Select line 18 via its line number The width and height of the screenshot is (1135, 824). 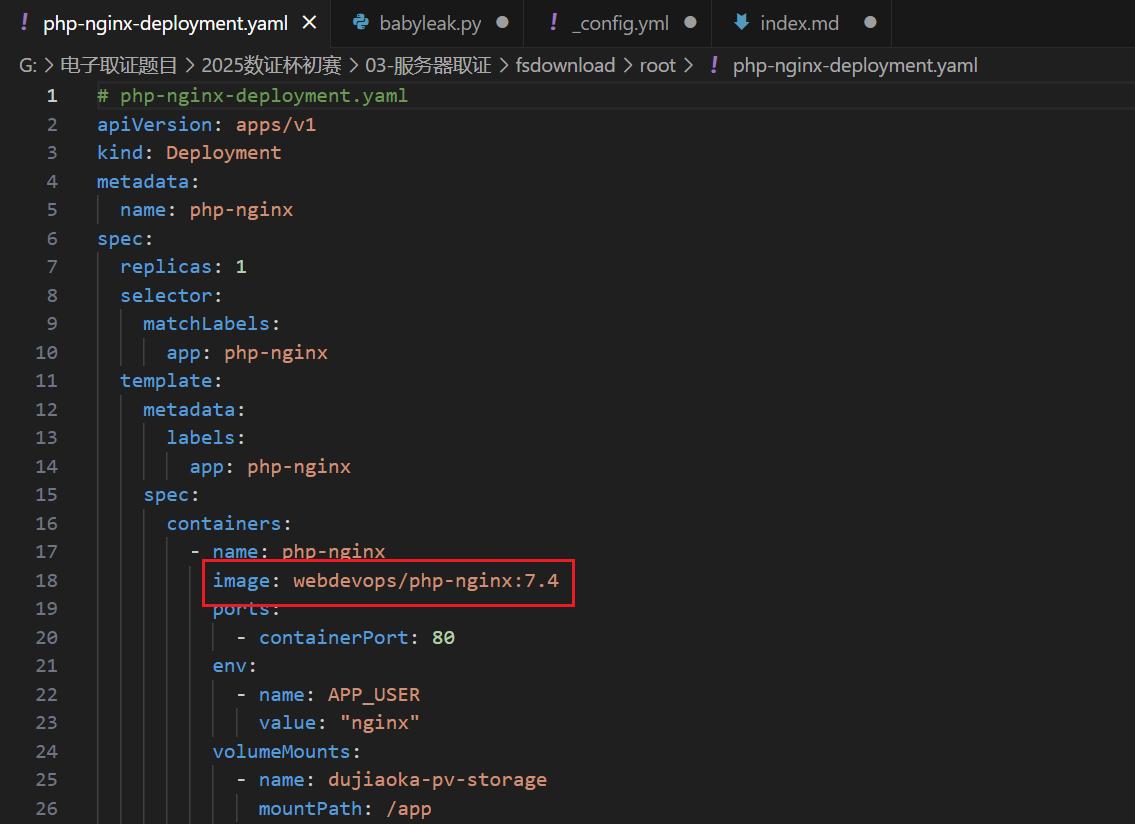coord(47,581)
